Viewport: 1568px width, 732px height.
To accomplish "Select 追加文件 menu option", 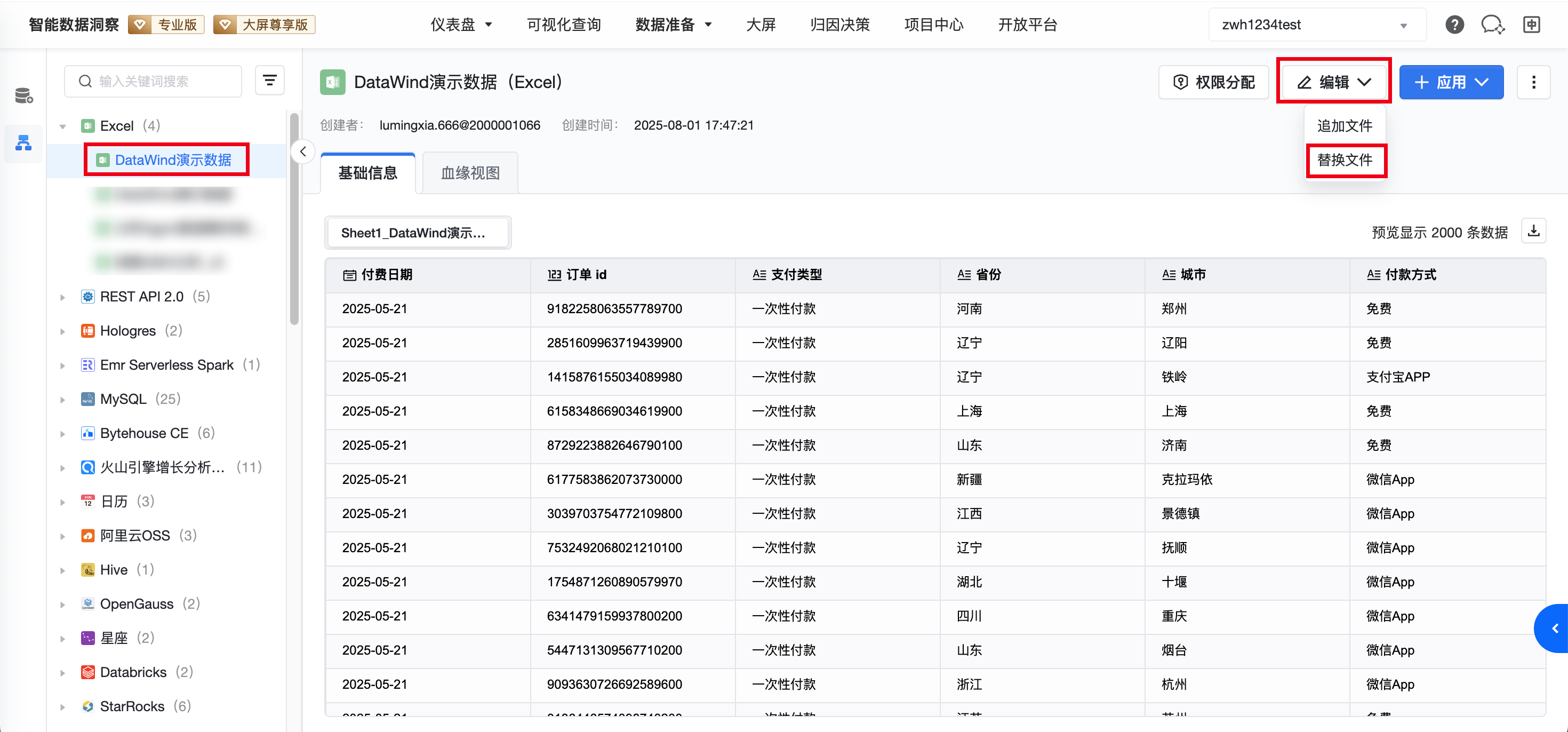I will point(1345,126).
